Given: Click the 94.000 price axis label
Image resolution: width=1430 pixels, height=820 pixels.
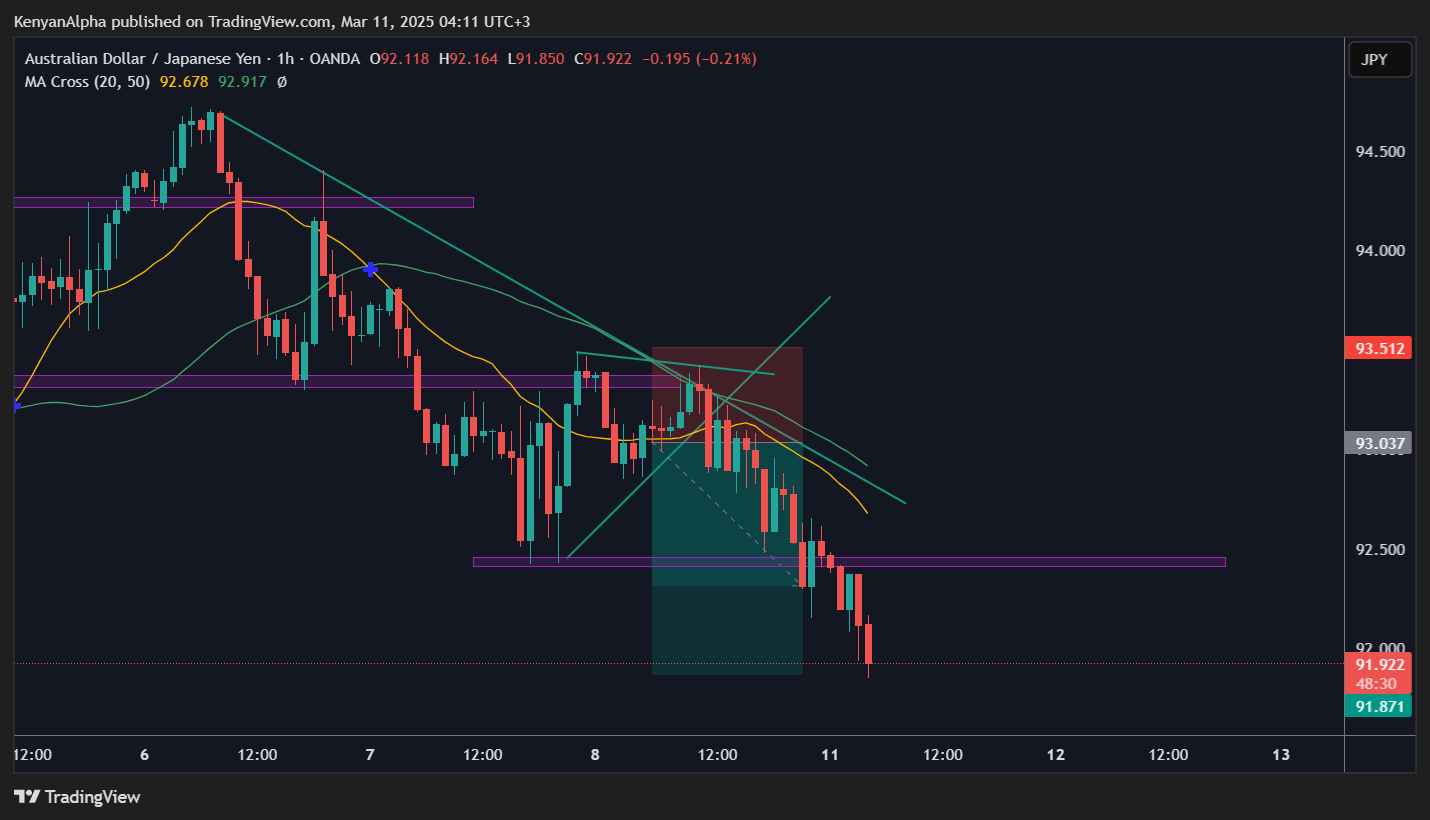Looking at the screenshot, I should pyautogui.click(x=1380, y=250).
